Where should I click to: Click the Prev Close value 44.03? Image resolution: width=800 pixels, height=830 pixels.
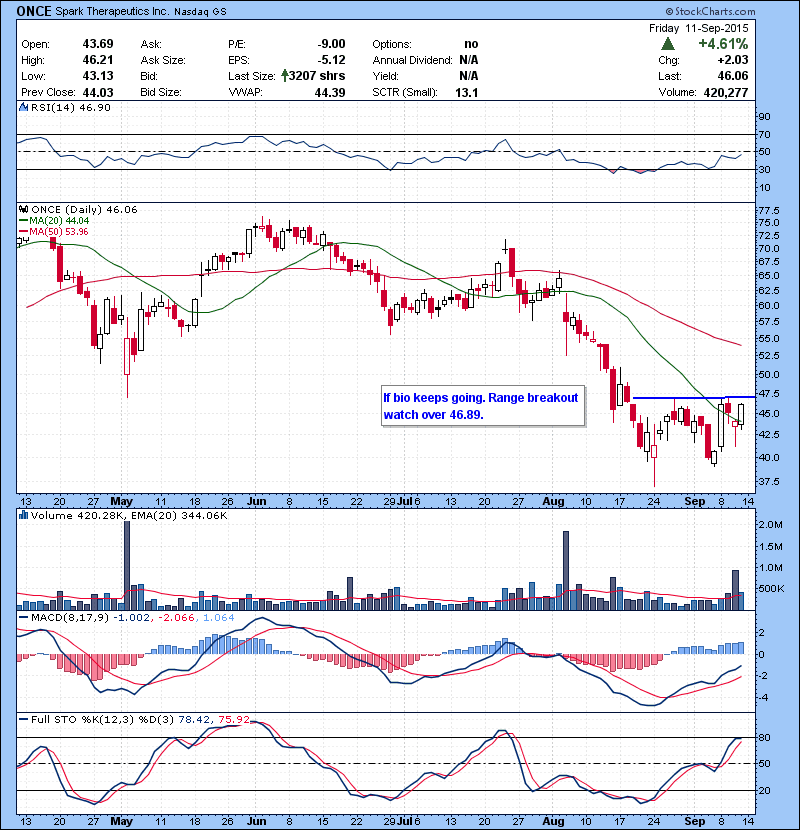tap(98, 93)
